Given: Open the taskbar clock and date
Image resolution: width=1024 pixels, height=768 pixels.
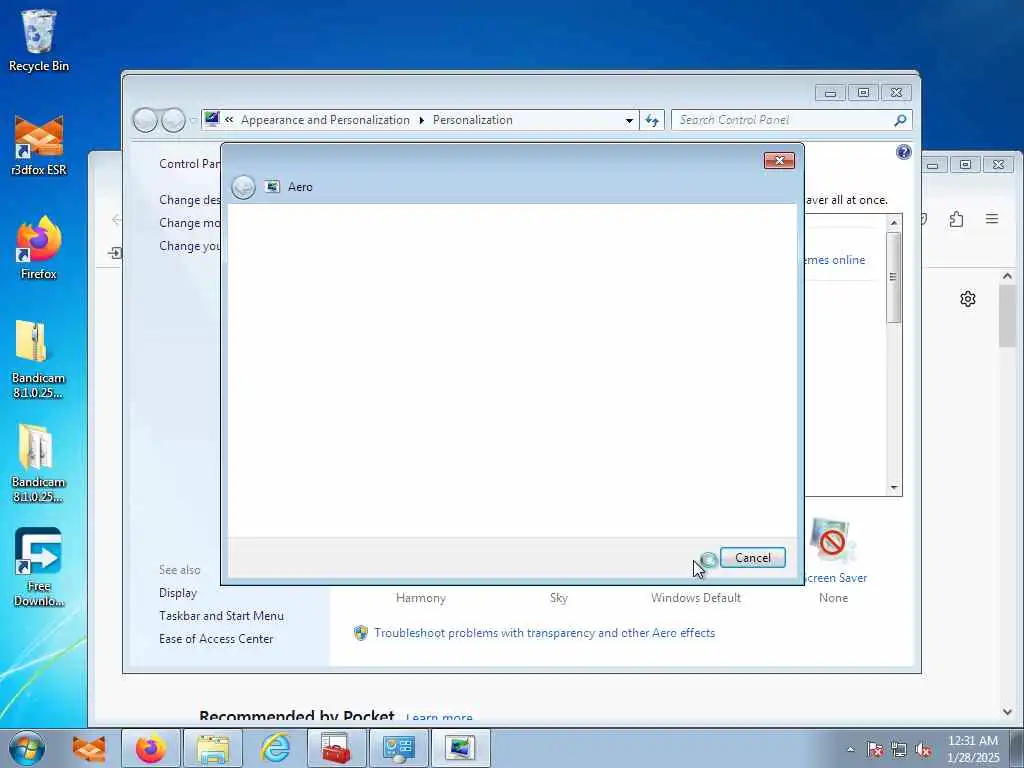Looking at the screenshot, I should [x=973, y=749].
